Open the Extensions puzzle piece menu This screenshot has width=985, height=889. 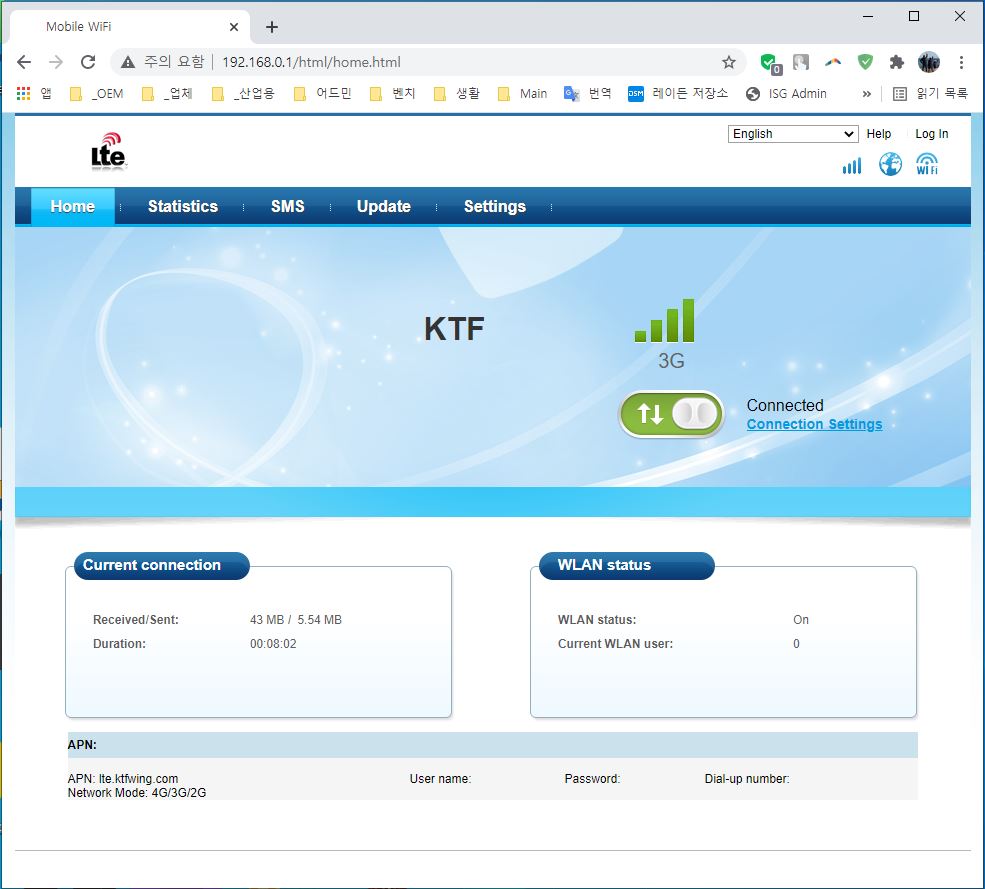pos(897,62)
